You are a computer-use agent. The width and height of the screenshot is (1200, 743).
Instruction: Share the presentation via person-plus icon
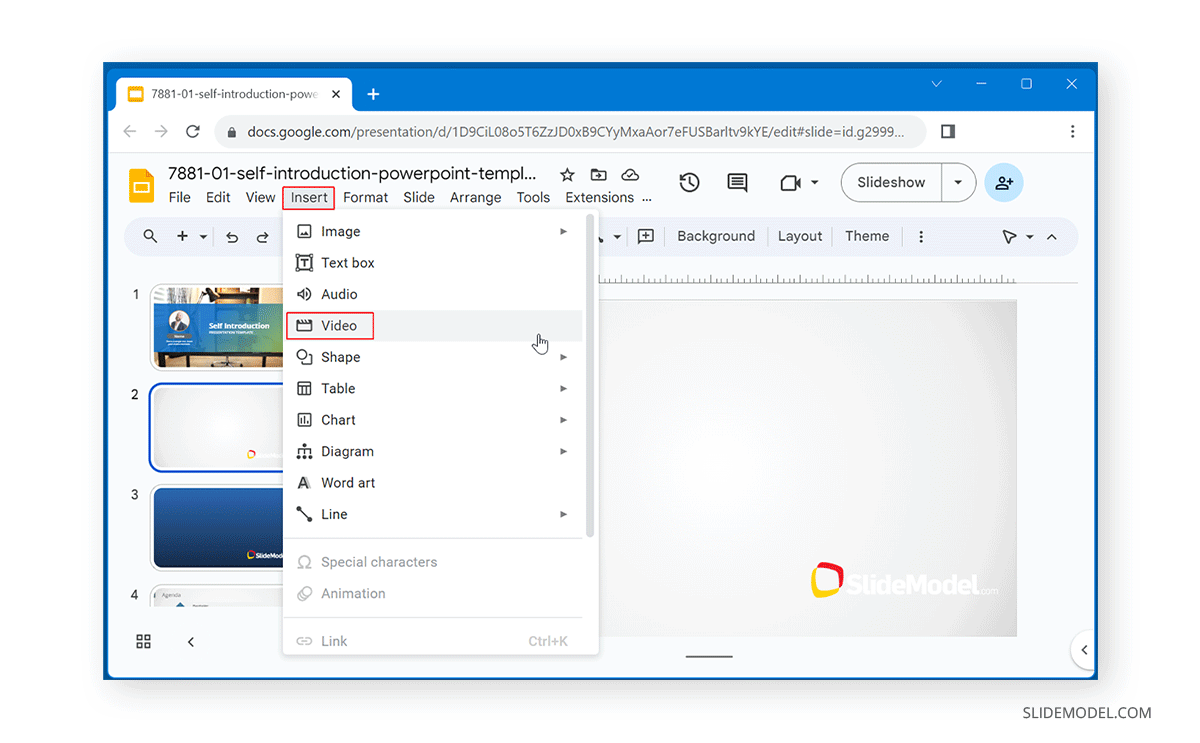(1004, 182)
